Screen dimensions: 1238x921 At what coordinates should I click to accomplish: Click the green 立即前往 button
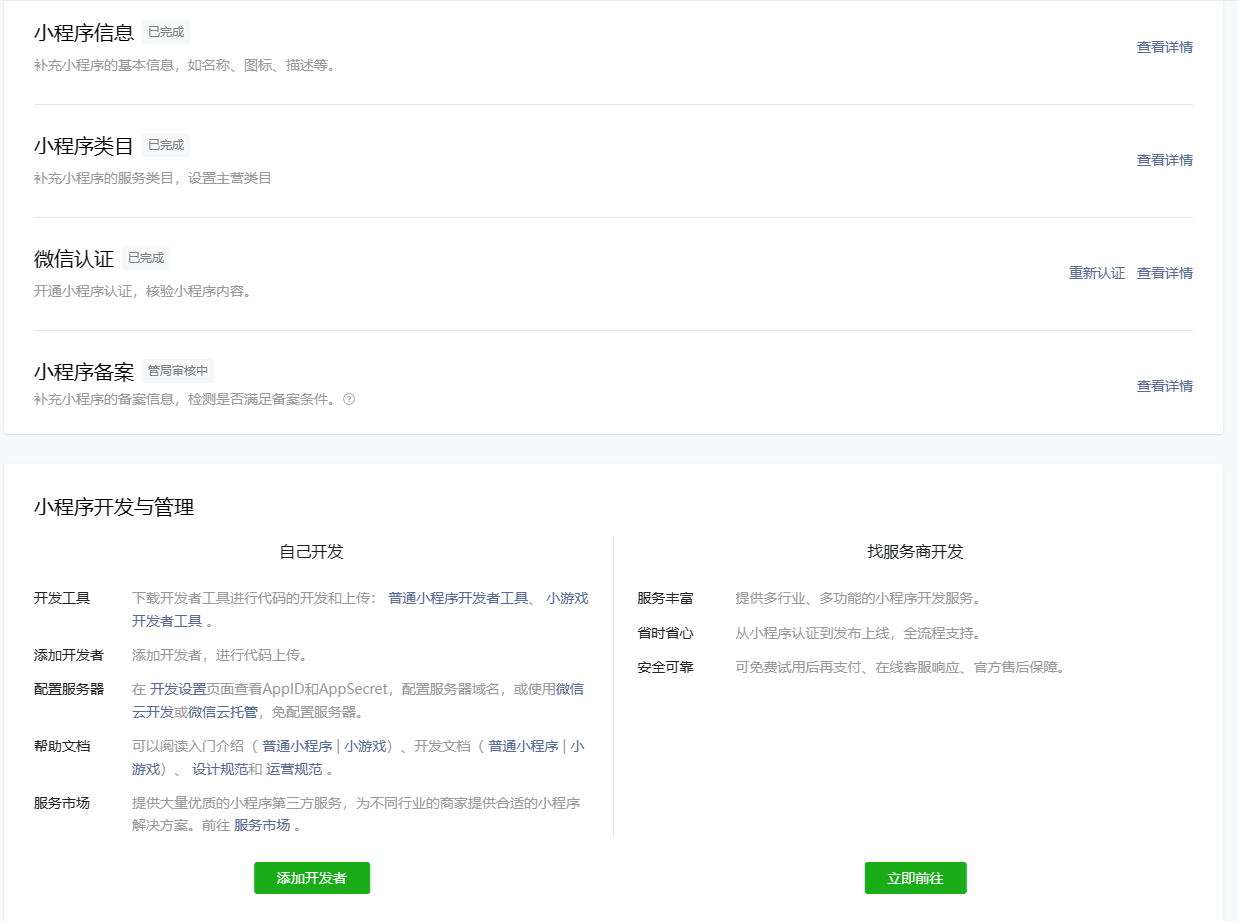916,878
